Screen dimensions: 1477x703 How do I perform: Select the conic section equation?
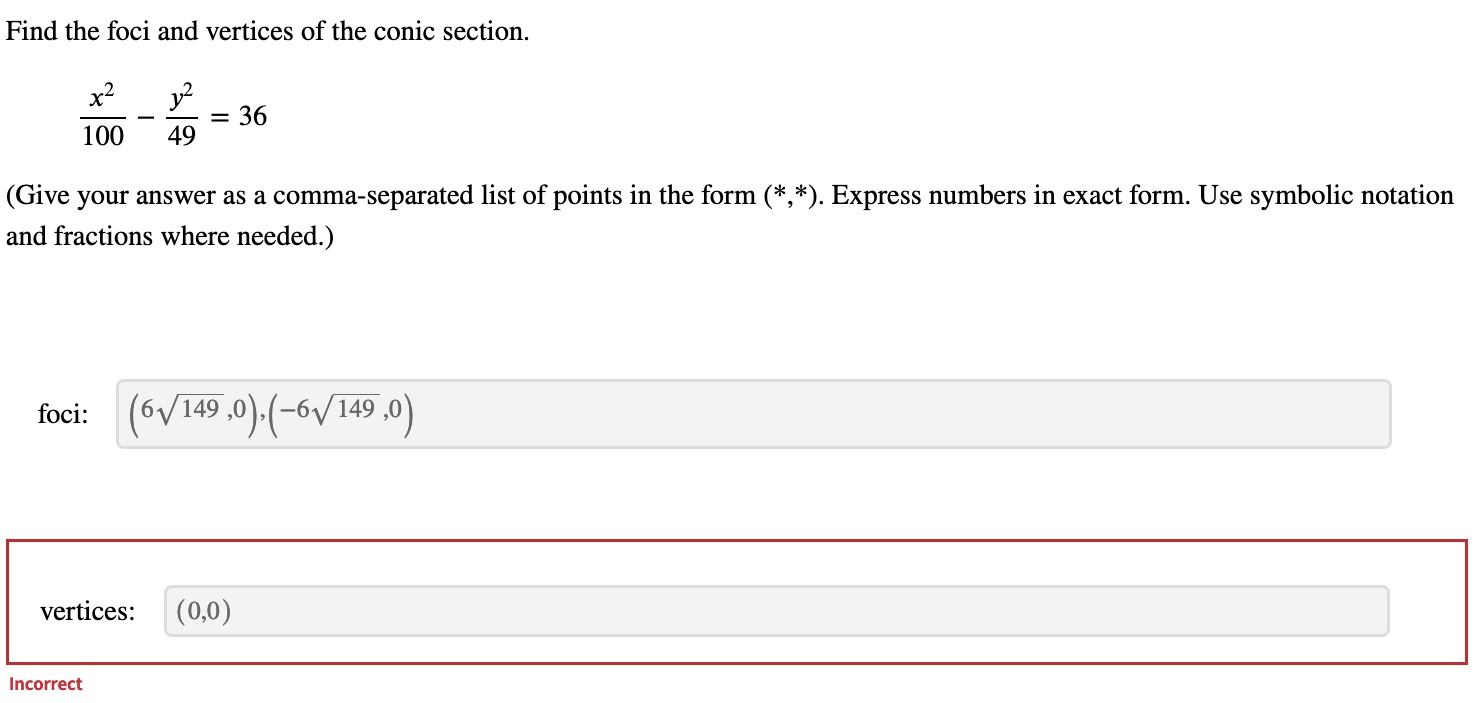172,114
